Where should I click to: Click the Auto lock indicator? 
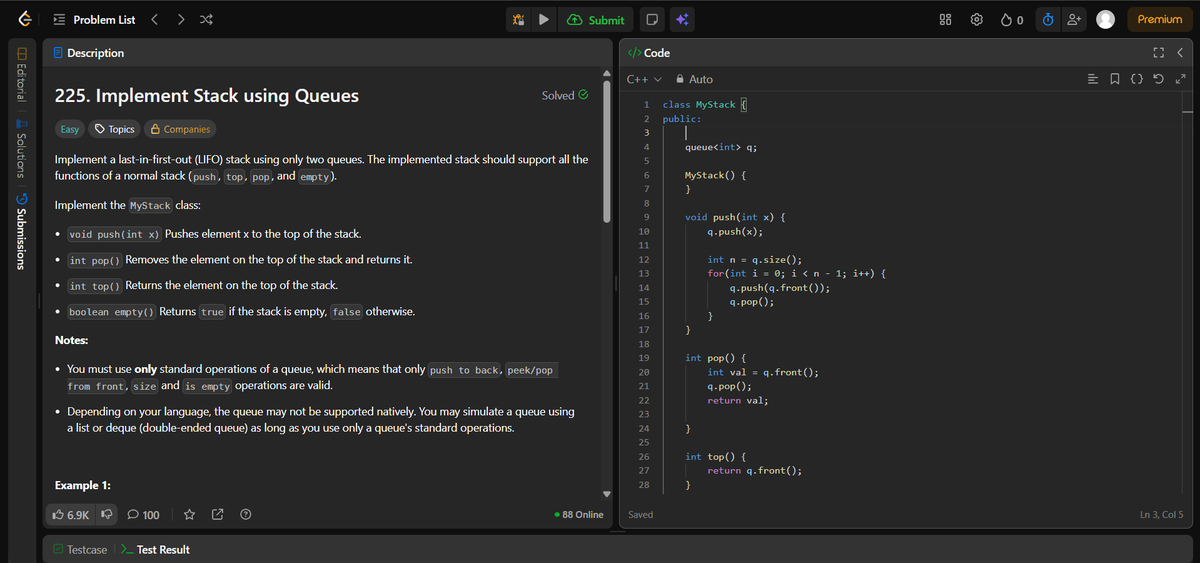click(x=695, y=79)
